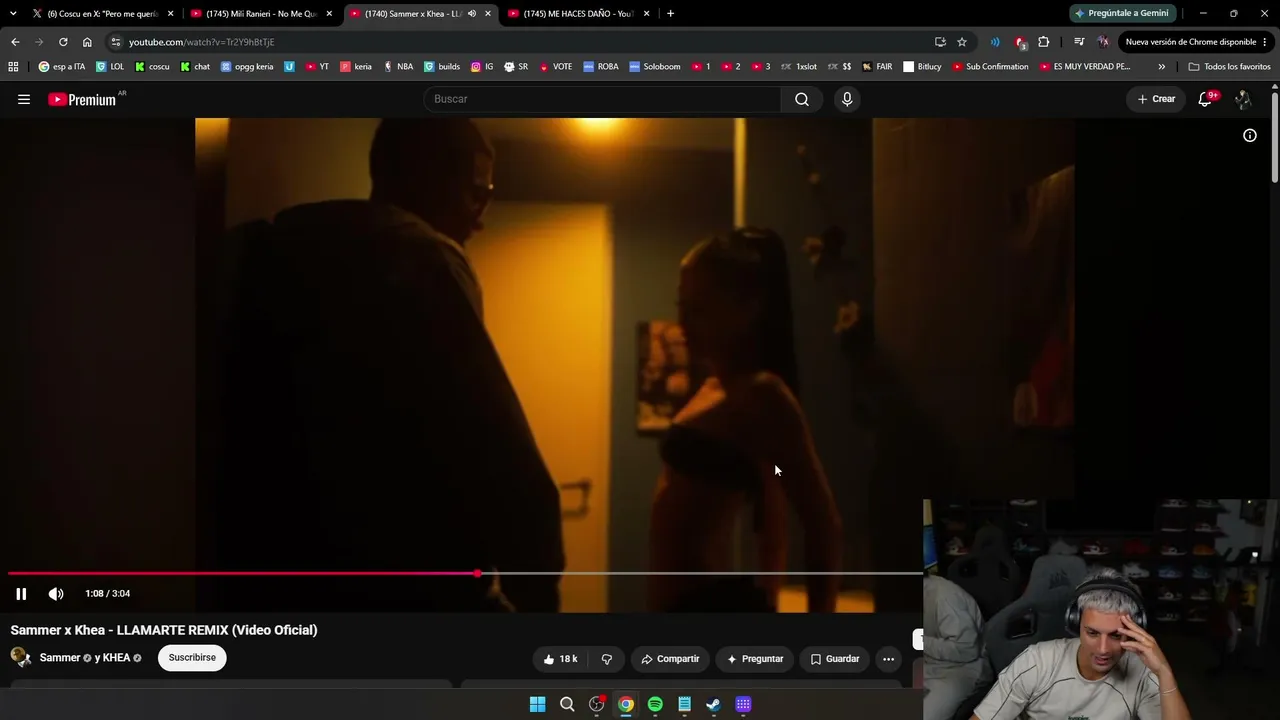Open the KHEA channel link

tap(116, 658)
